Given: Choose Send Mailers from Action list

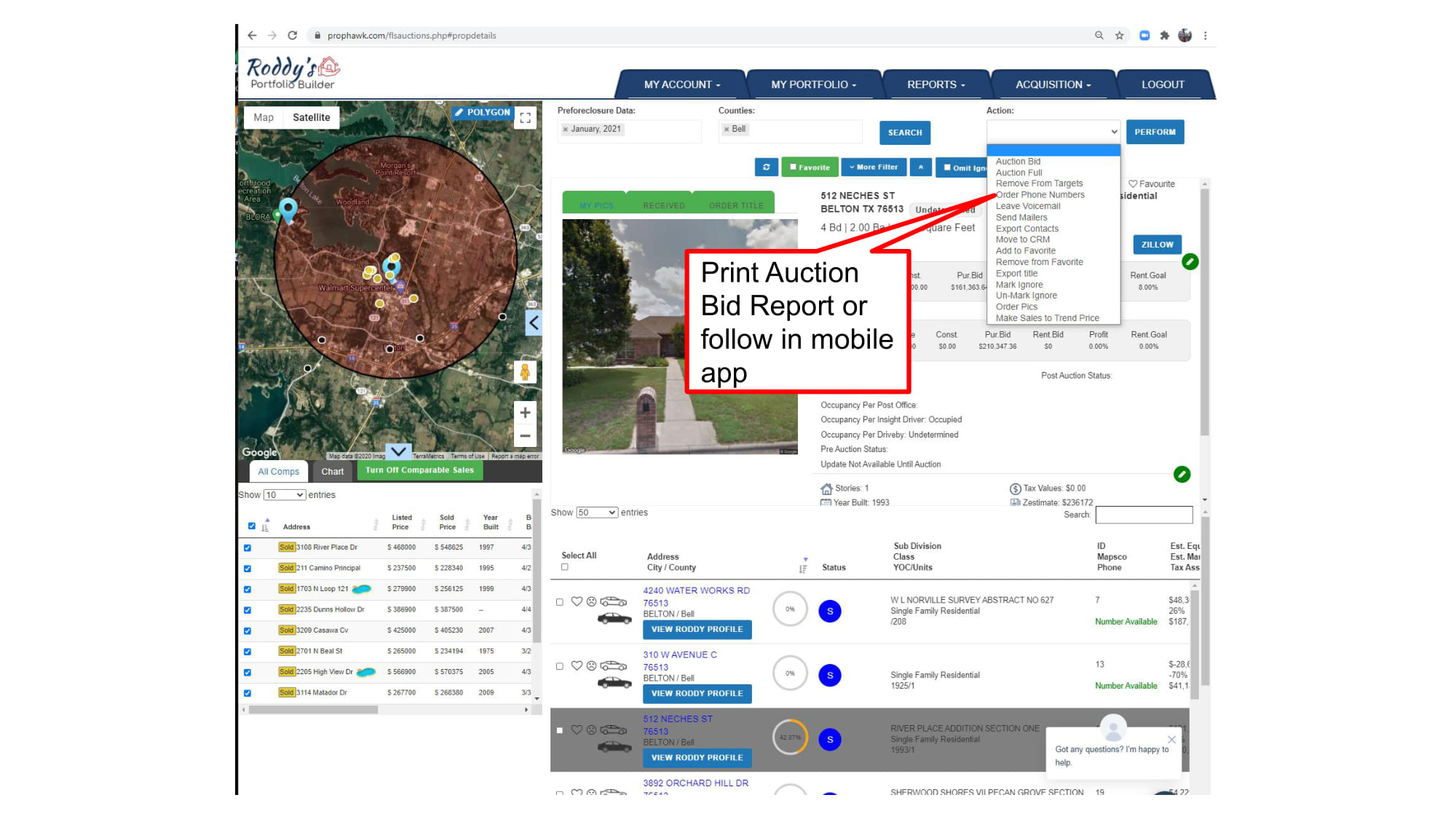Looking at the screenshot, I should coord(1021,218).
